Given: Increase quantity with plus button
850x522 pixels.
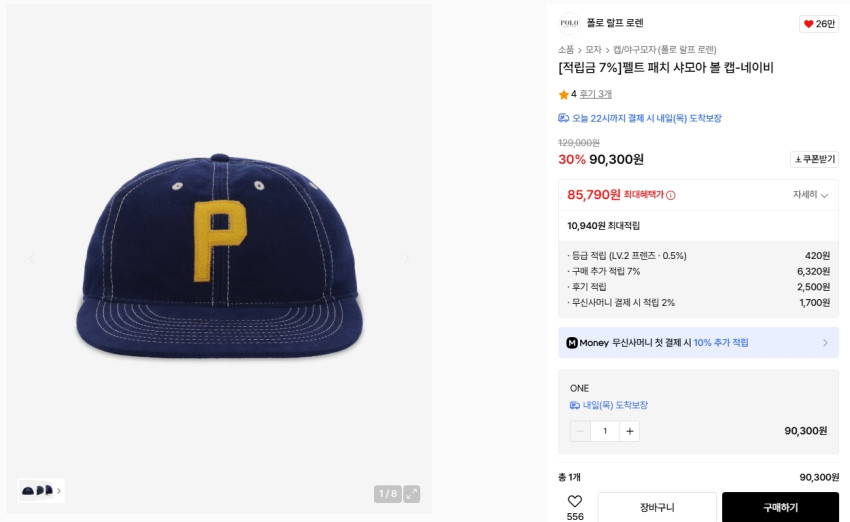Looking at the screenshot, I should [629, 431].
